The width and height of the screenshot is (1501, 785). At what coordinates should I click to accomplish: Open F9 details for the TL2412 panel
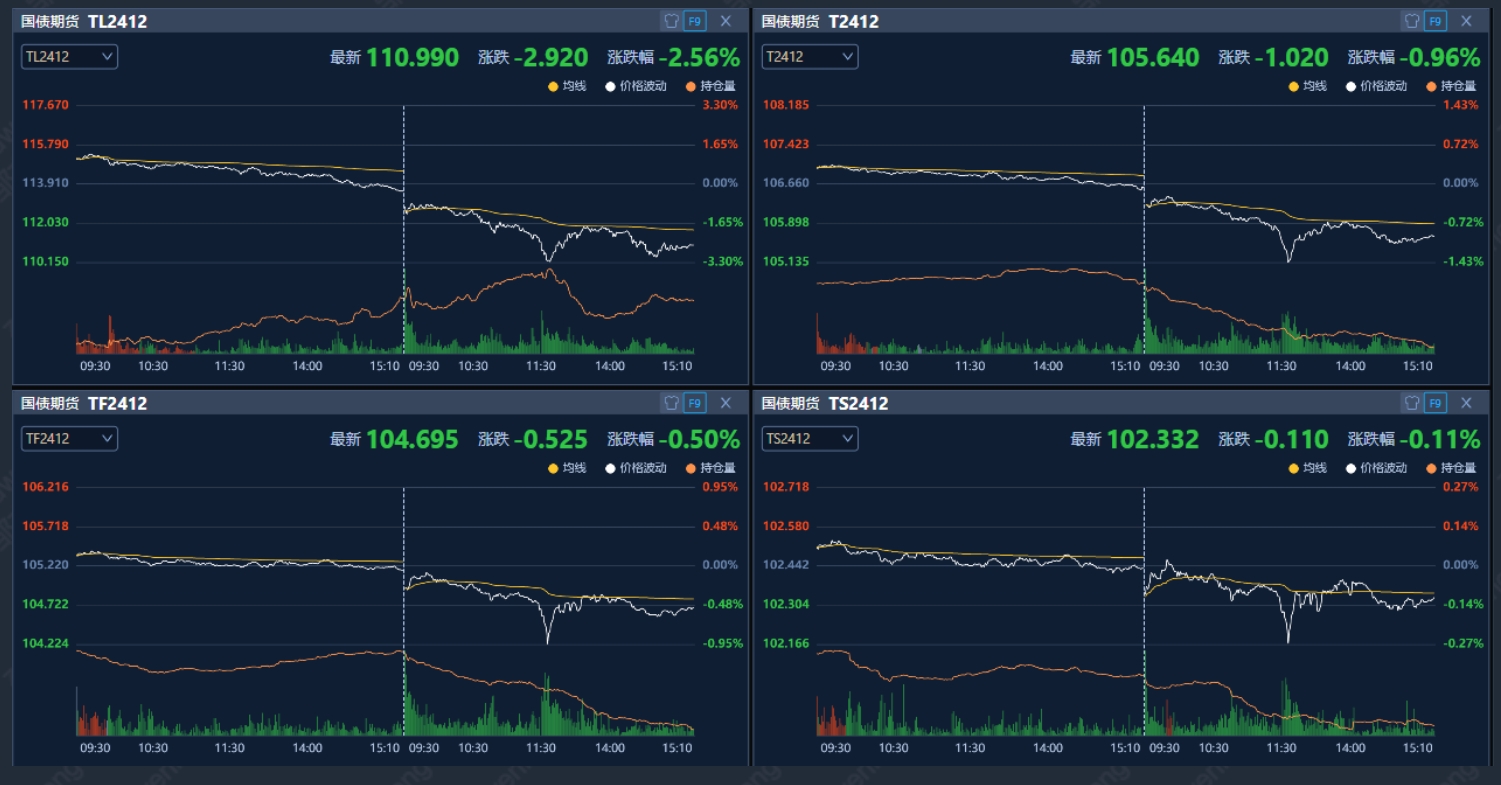(695, 21)
